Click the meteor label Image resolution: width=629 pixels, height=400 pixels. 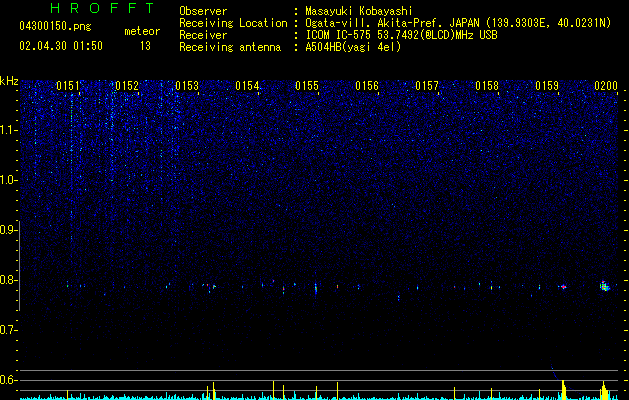coord(142,31)
